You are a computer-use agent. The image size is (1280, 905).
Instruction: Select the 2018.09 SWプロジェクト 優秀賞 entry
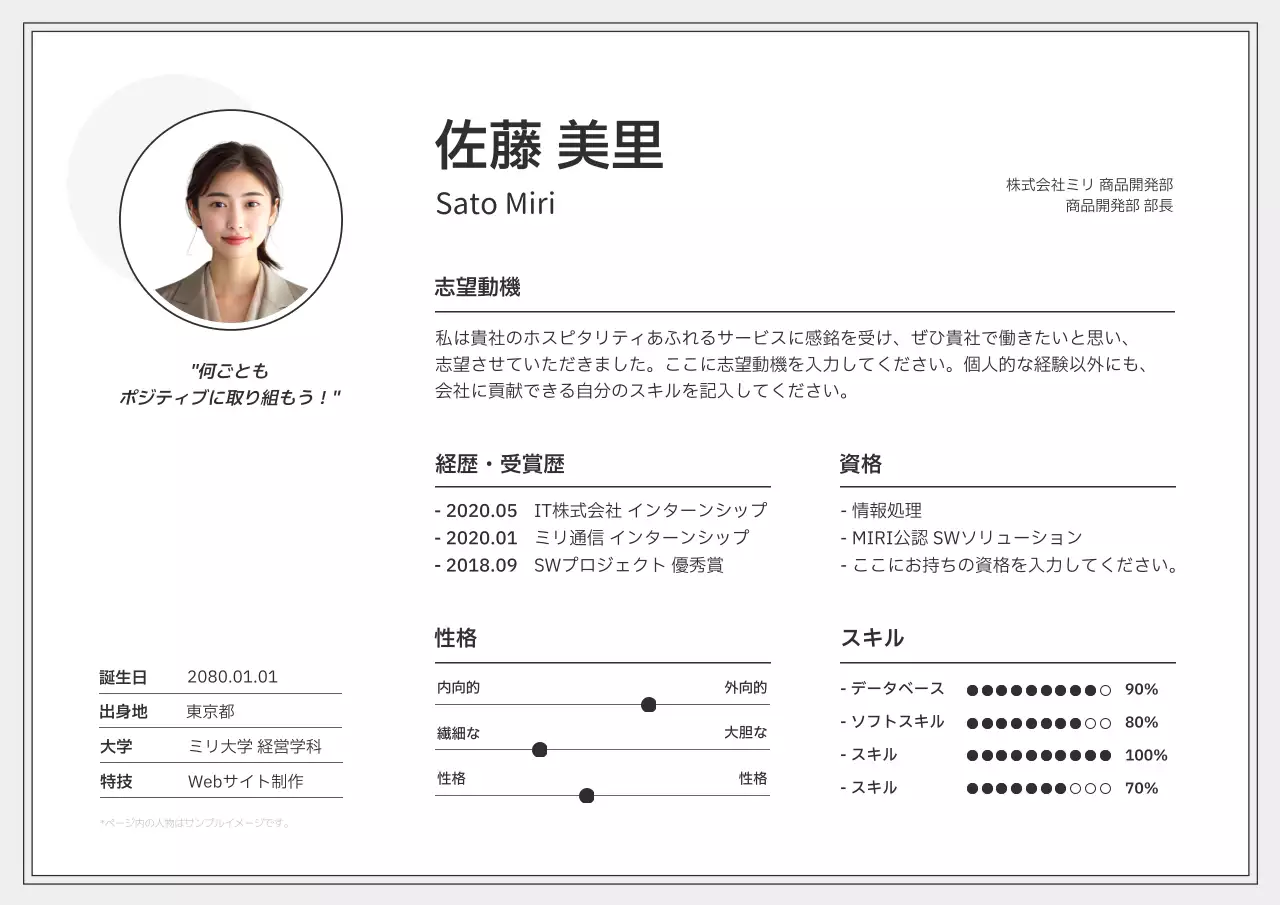pyautogui.click(x=580, y=565)
